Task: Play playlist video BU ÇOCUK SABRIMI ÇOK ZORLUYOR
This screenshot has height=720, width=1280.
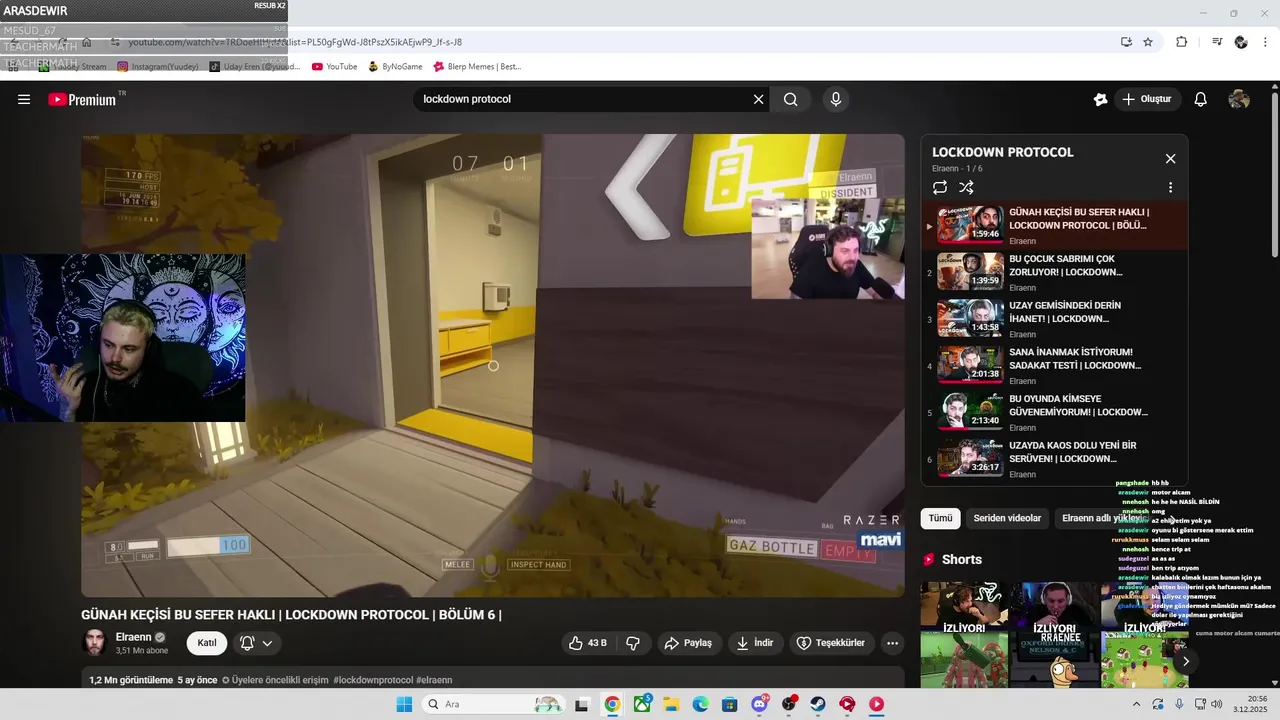Action: point(1054,272)
